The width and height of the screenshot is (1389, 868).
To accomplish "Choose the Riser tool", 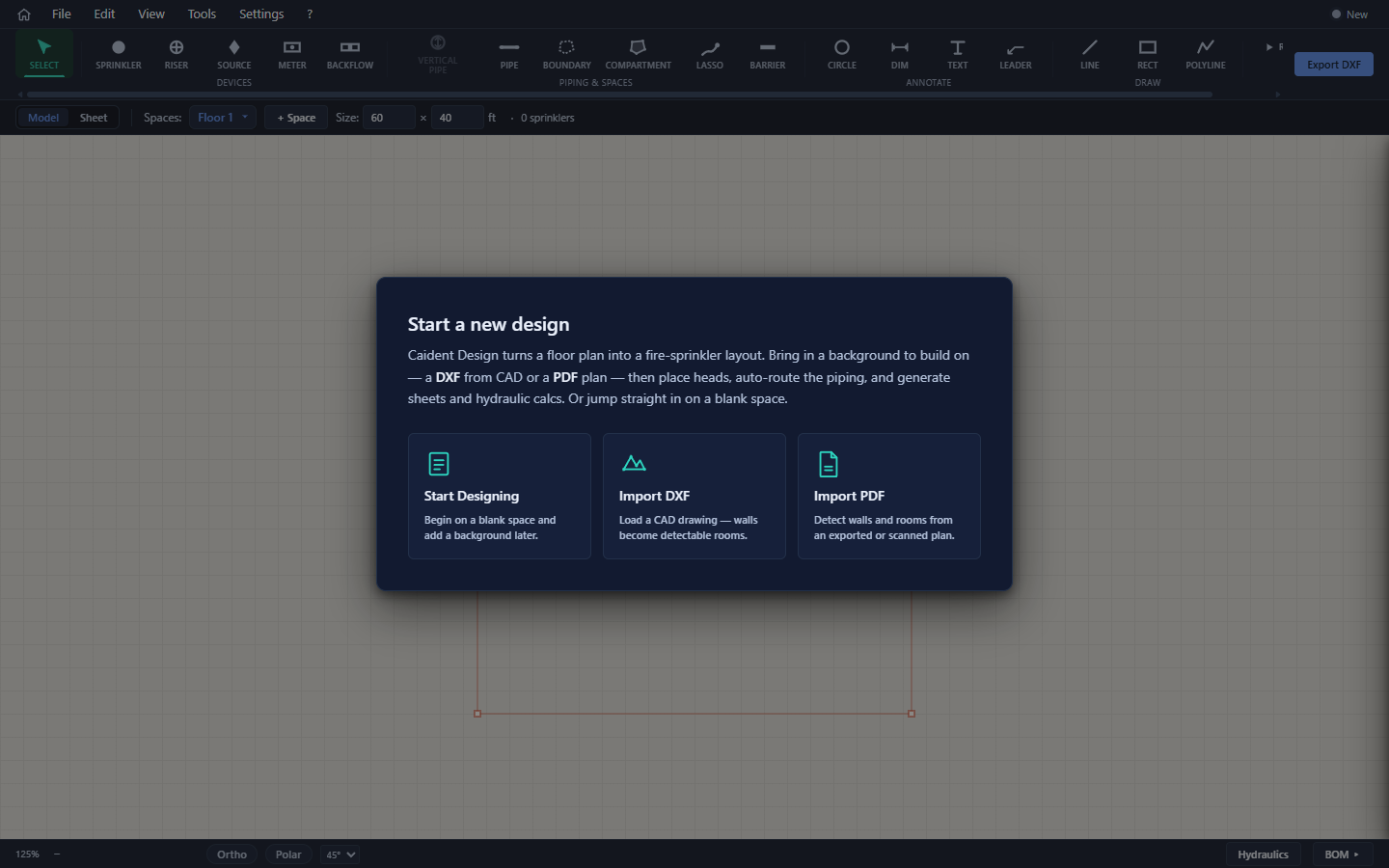I will [177, 54].
